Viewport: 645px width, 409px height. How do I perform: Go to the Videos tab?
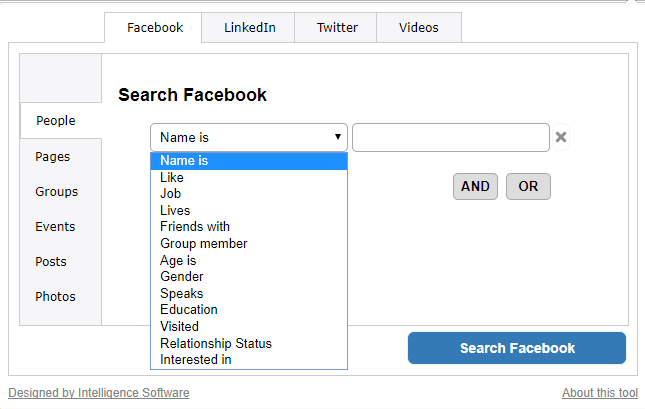pyautogui.click(x=419, y=28)
